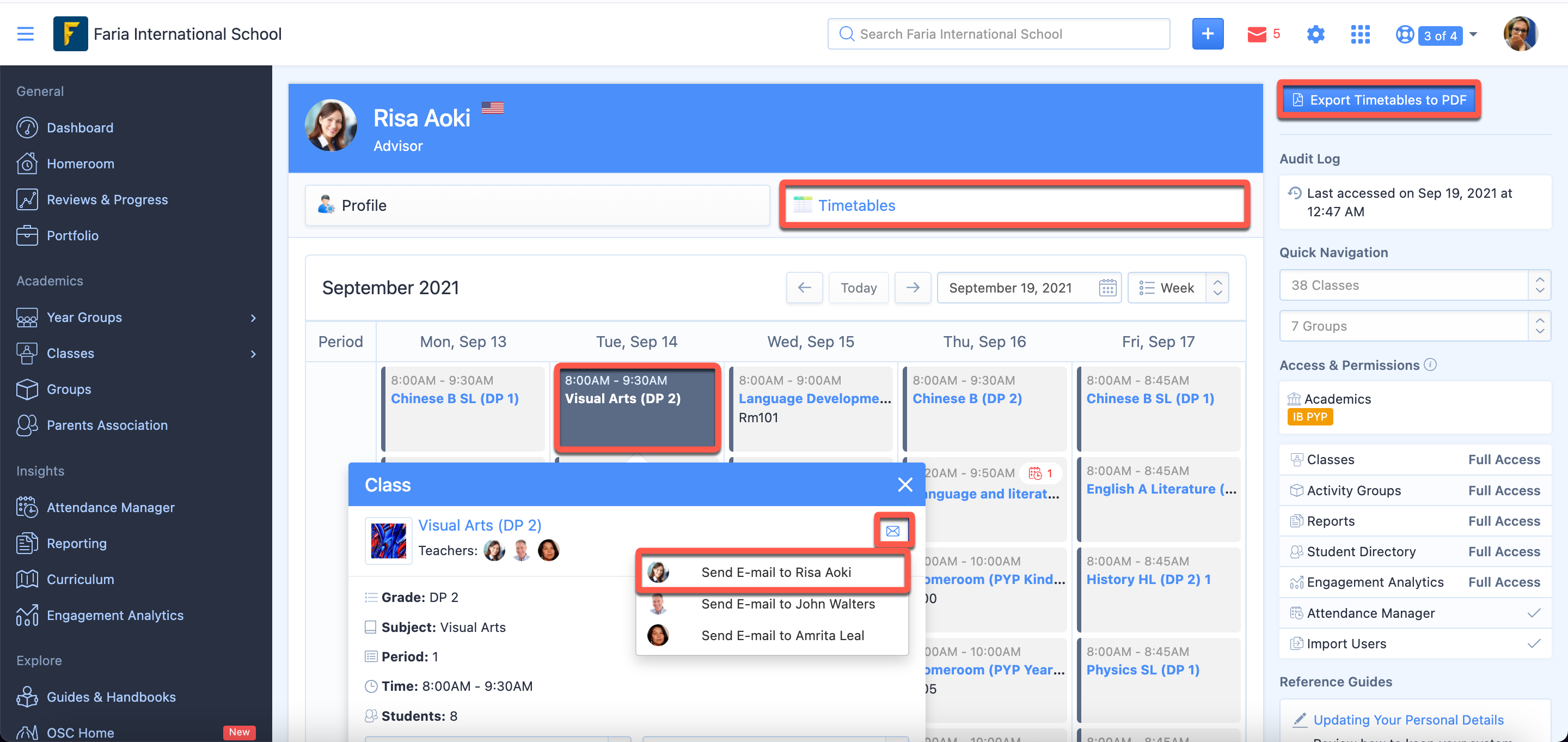Expand the Year Groups sidebar item
The width and height of the screenshot is (1568, 742).
coord(253,318)
